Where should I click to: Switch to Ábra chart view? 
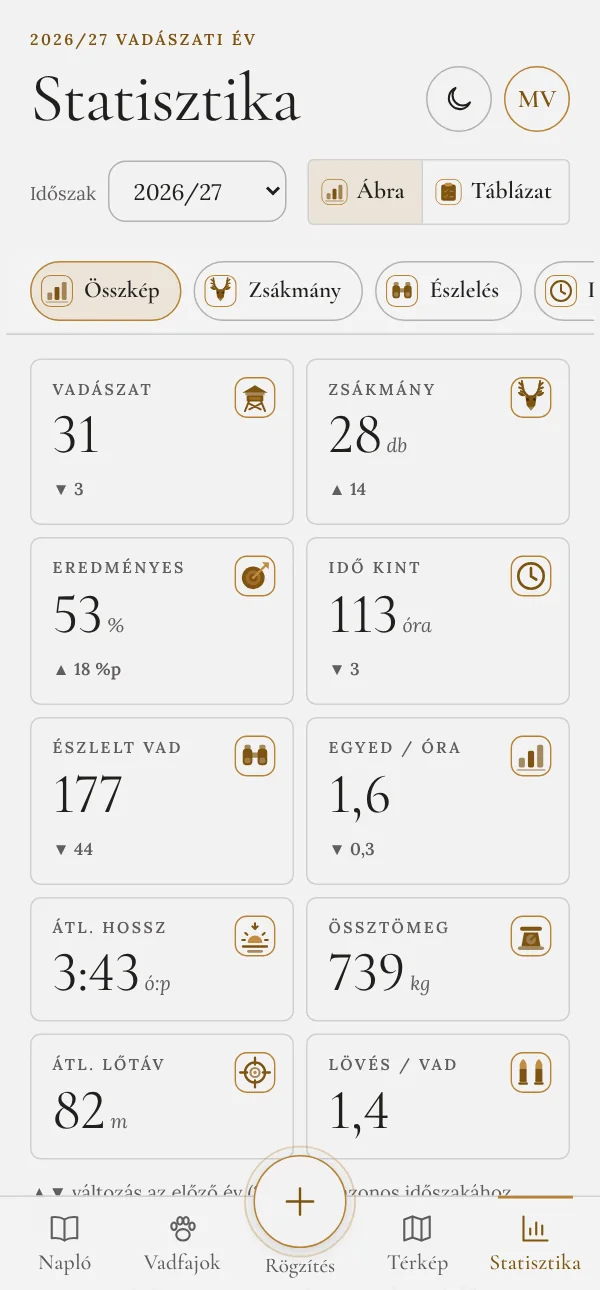pos(365,191)
